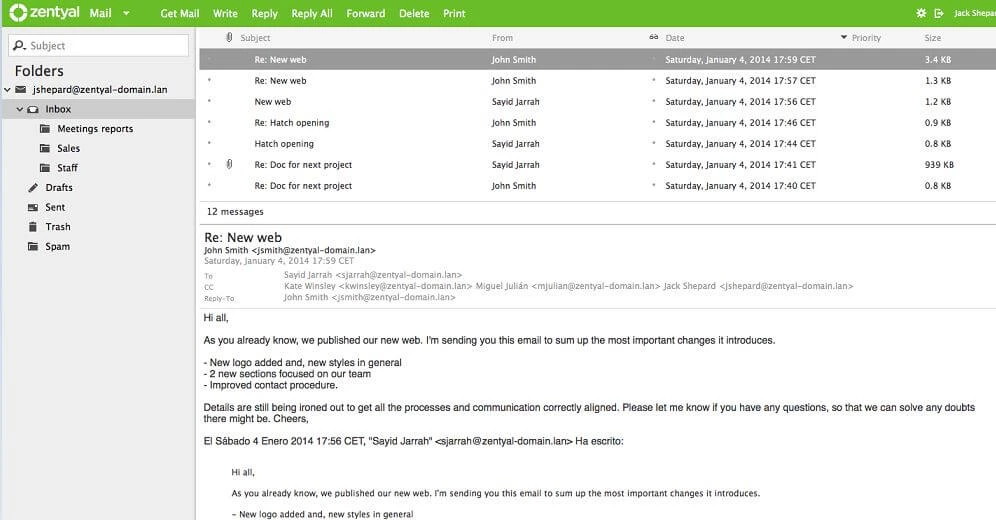Sort messages by From column

tap(502, 38)
